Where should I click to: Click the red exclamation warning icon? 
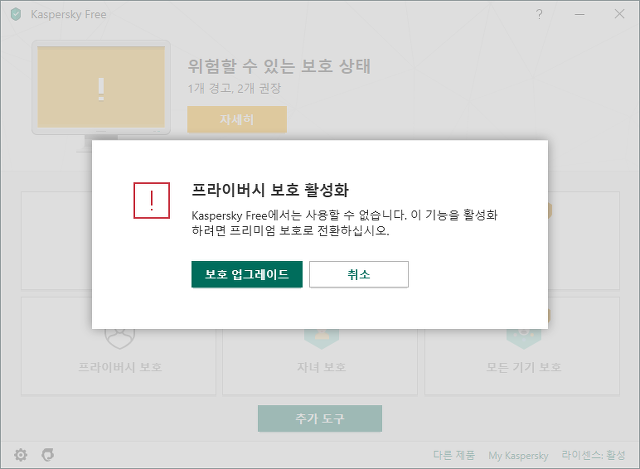[x=151, y=200]
